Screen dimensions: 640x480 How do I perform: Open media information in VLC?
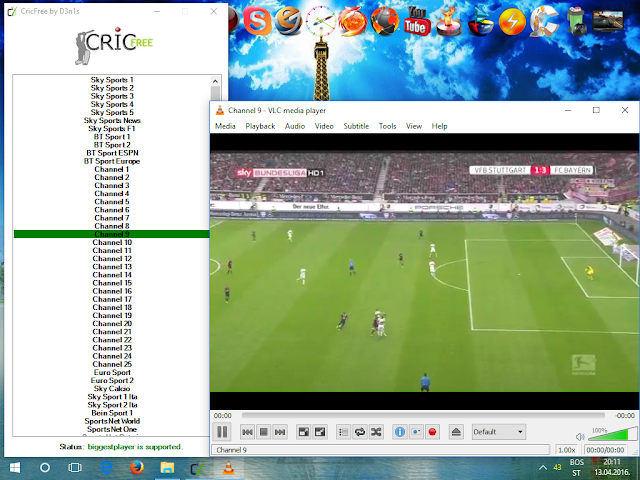click(400, 432)
